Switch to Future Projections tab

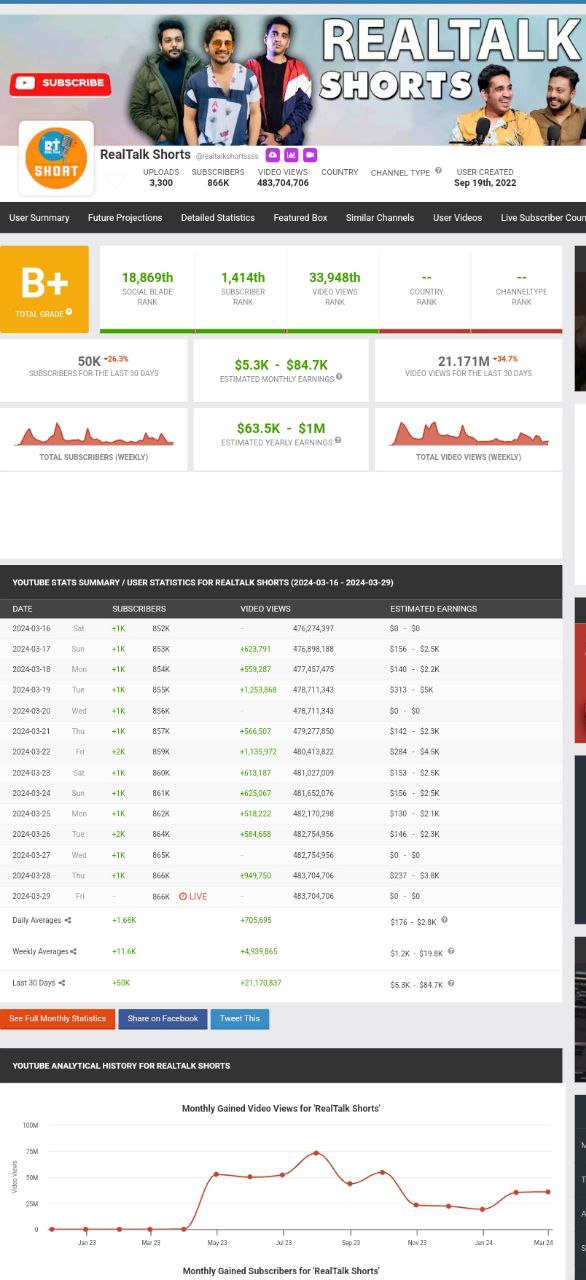tap(125, 217)
